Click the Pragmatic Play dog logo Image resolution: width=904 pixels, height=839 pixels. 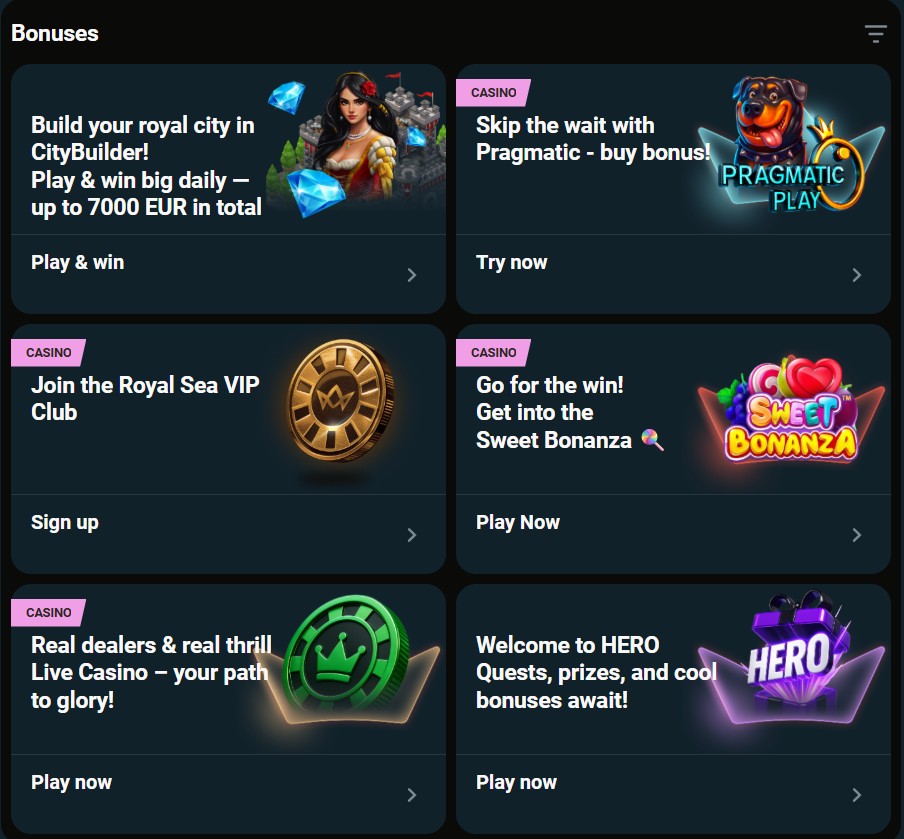[x=791, y=144]
